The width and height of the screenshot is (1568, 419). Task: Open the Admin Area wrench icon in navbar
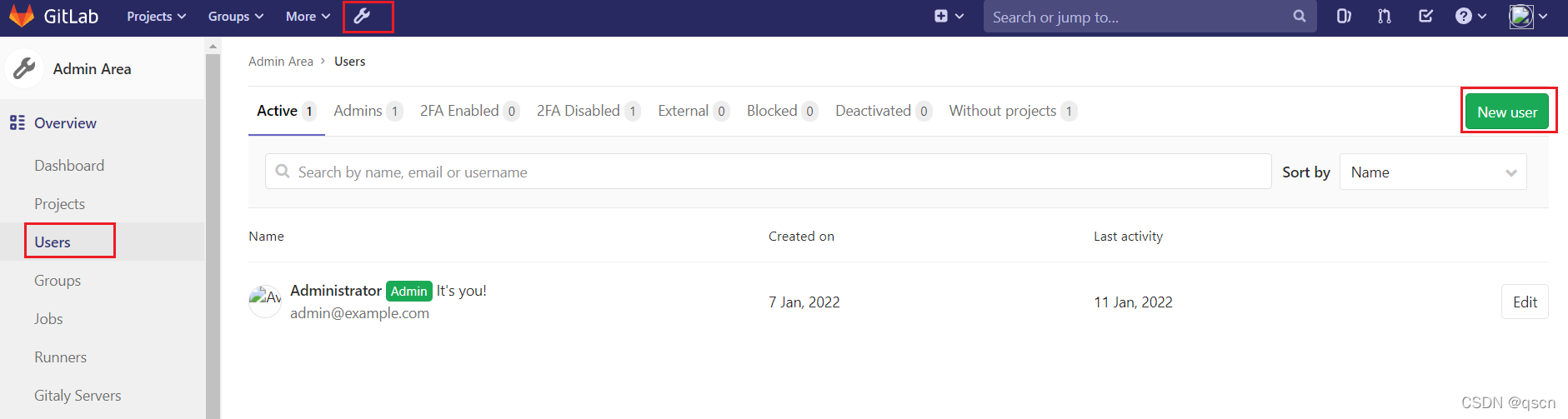tap(362, 16)
